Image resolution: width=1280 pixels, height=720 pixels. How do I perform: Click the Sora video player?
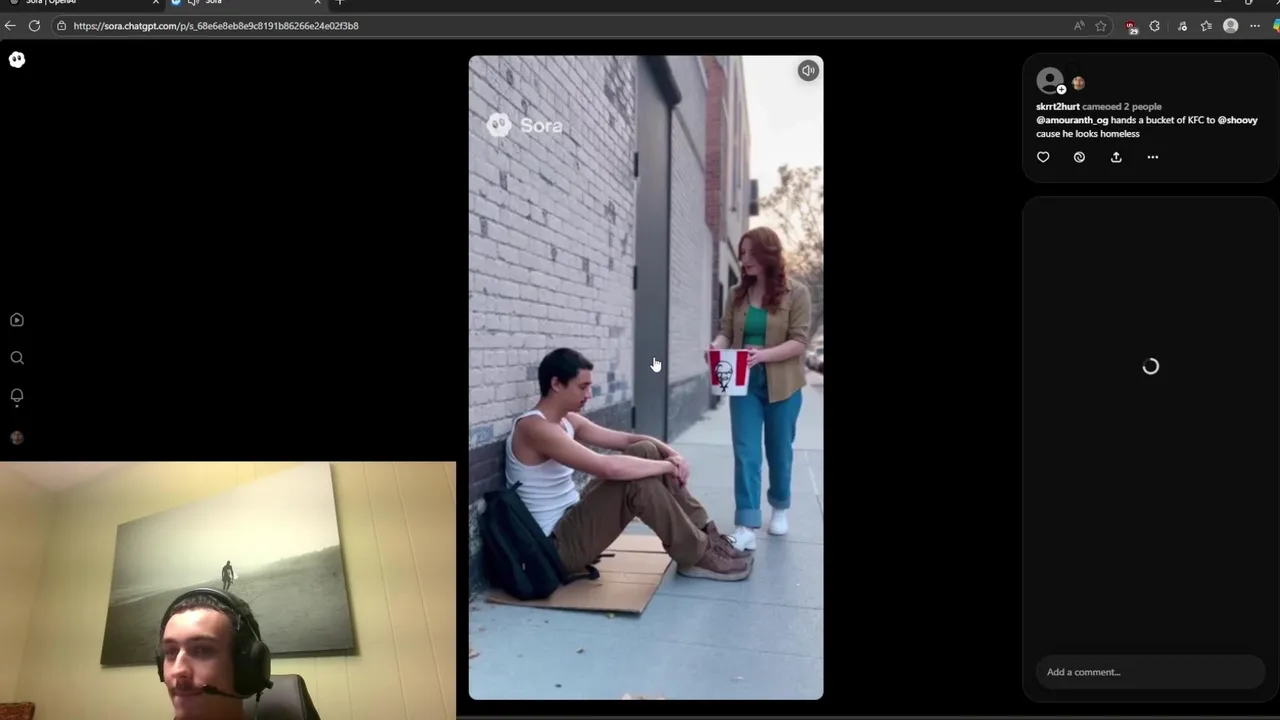[x=646, y=377]
